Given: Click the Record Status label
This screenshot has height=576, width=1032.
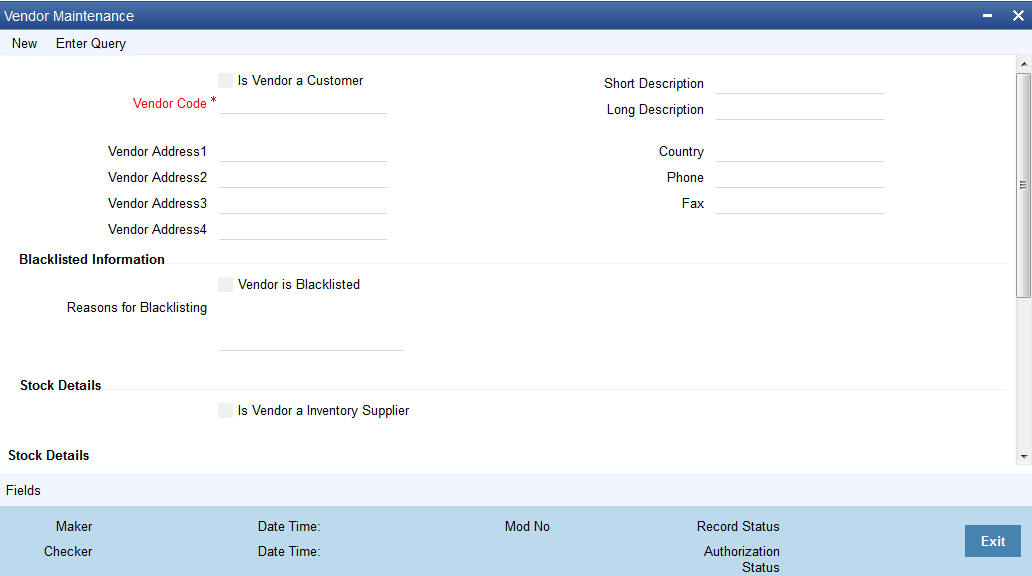Looking at the screenshot, I should pyautogui.click(x=738, y=527).
